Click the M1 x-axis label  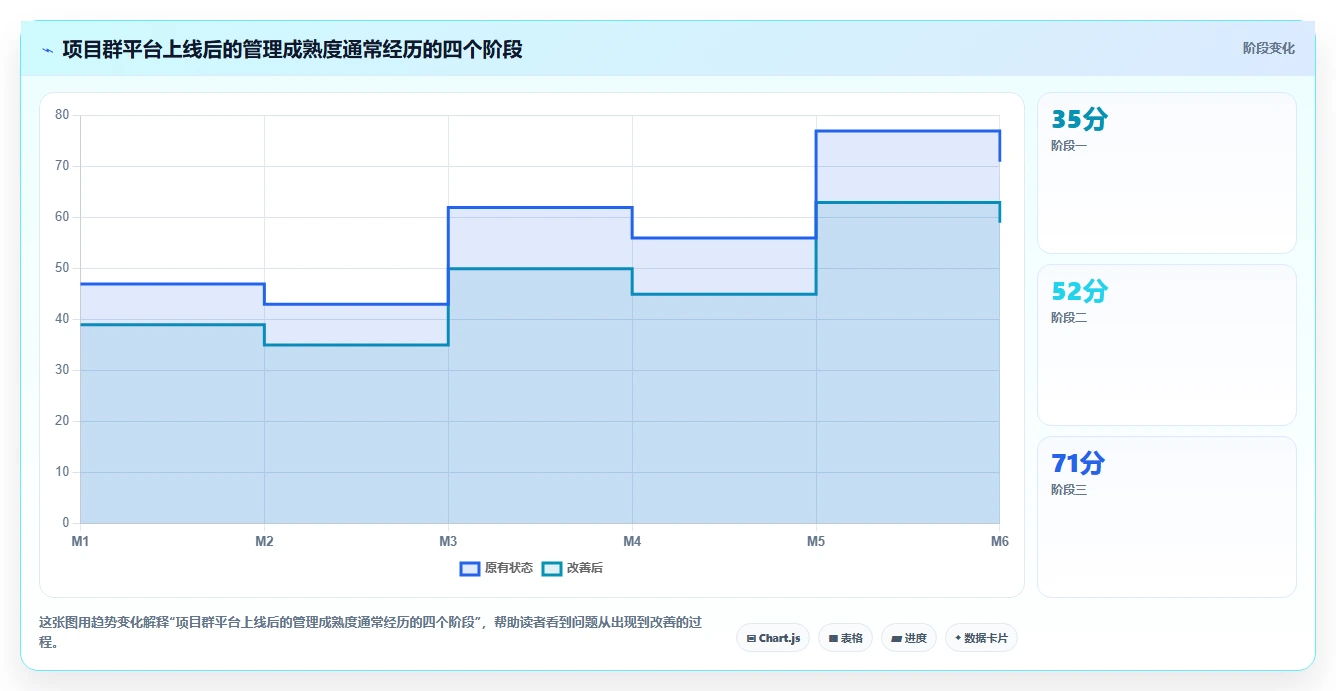pos(80,541)
